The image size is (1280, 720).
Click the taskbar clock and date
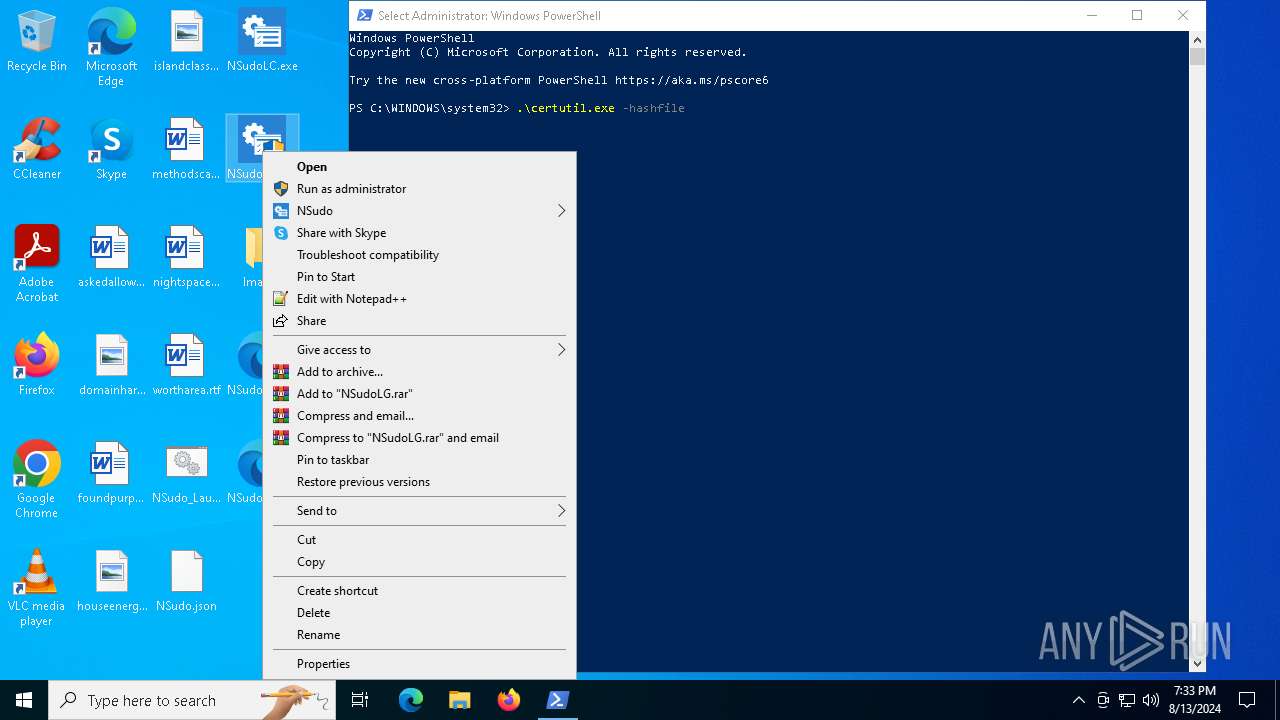[x=1194, y=700]
